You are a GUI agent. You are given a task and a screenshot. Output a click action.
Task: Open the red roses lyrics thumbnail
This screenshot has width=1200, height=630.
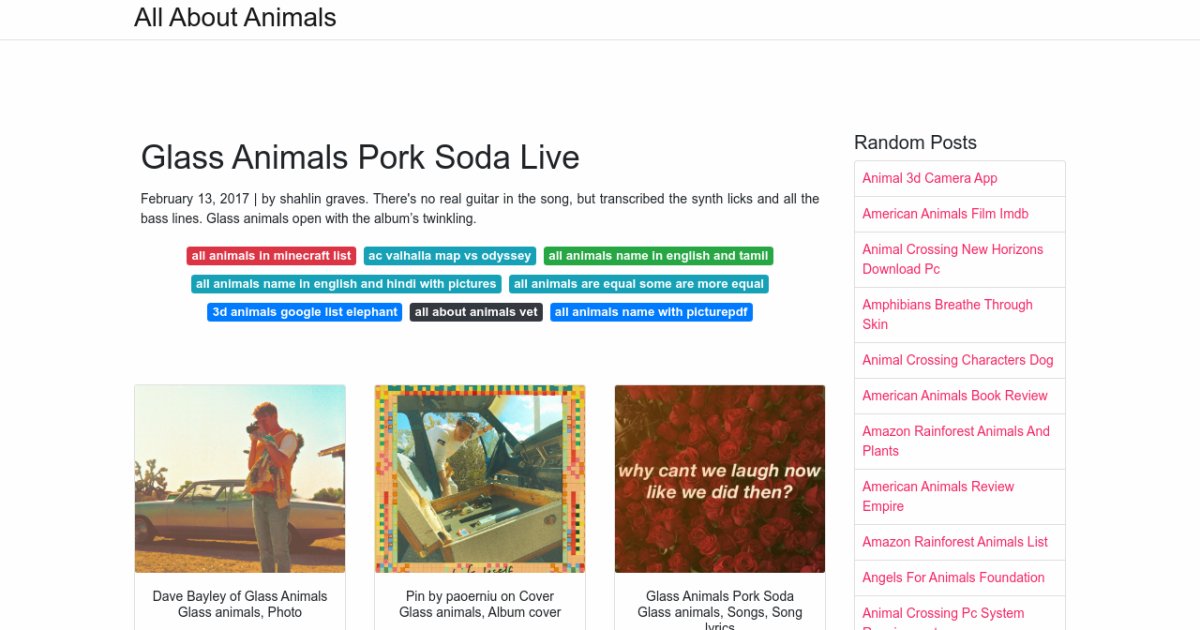720,478
